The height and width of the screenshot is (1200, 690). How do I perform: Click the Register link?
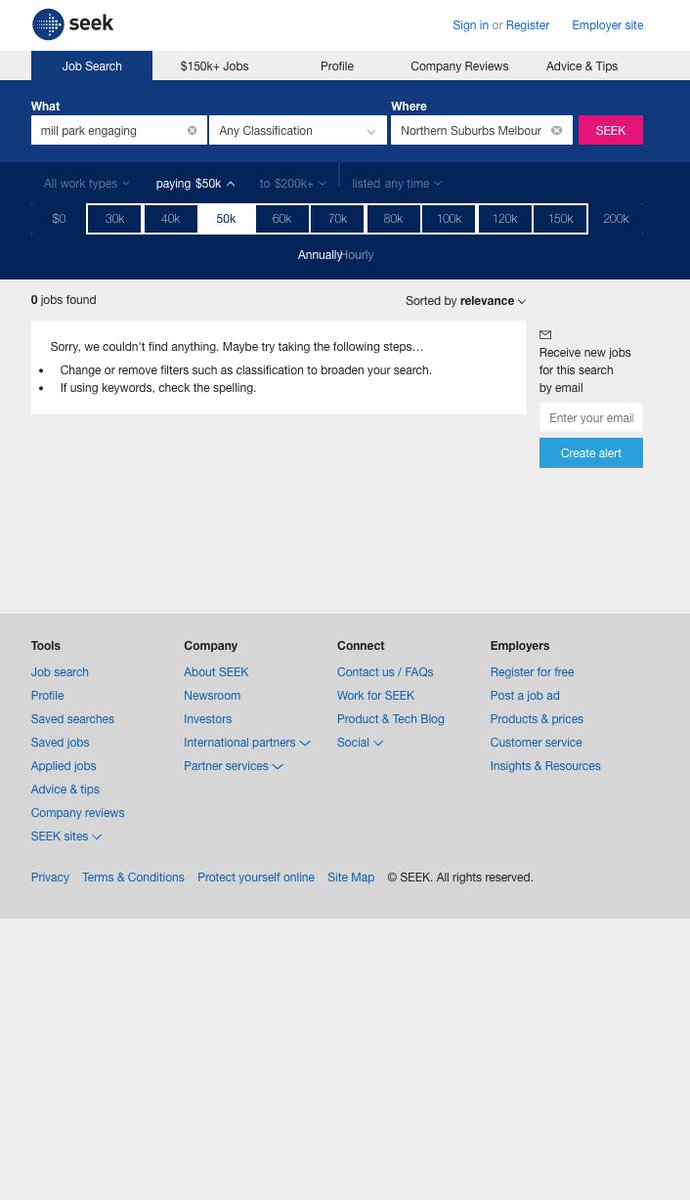pos(528,25)
